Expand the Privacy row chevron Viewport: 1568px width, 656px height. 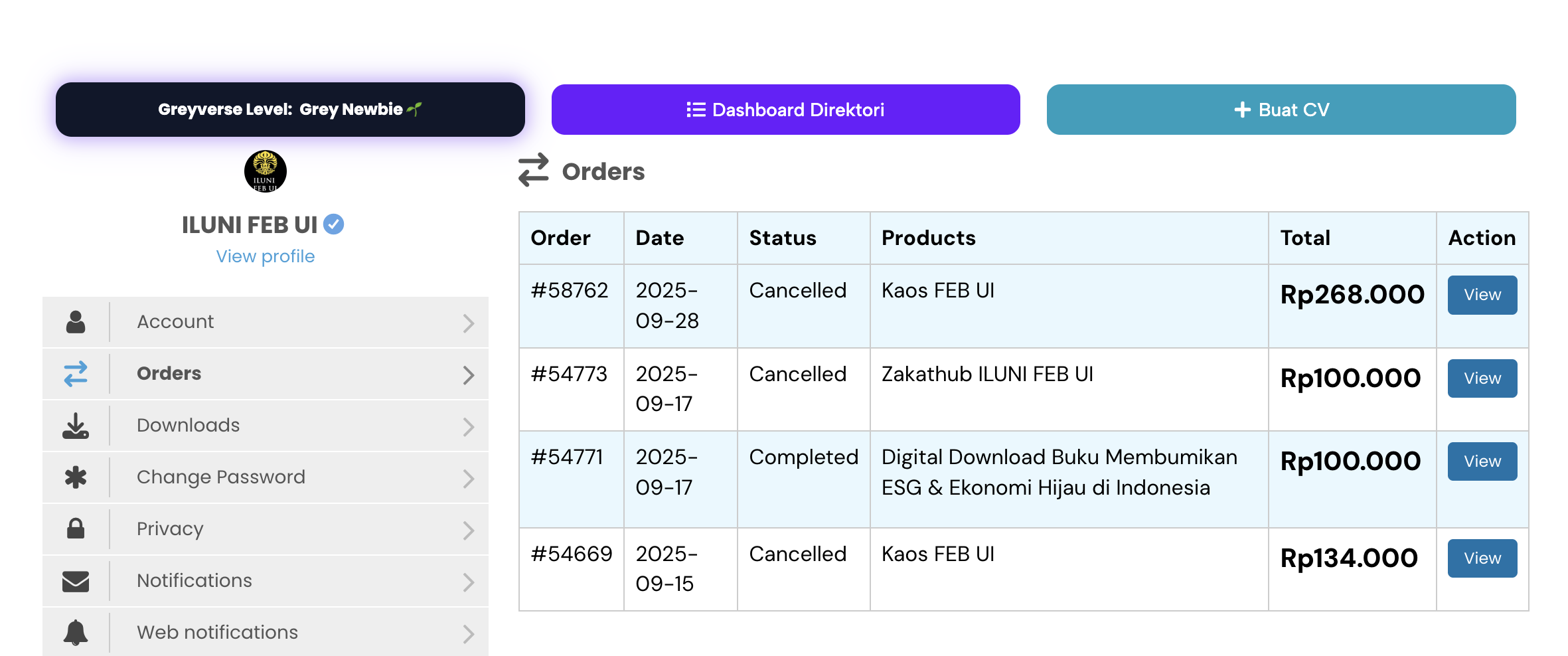(468, 531)
